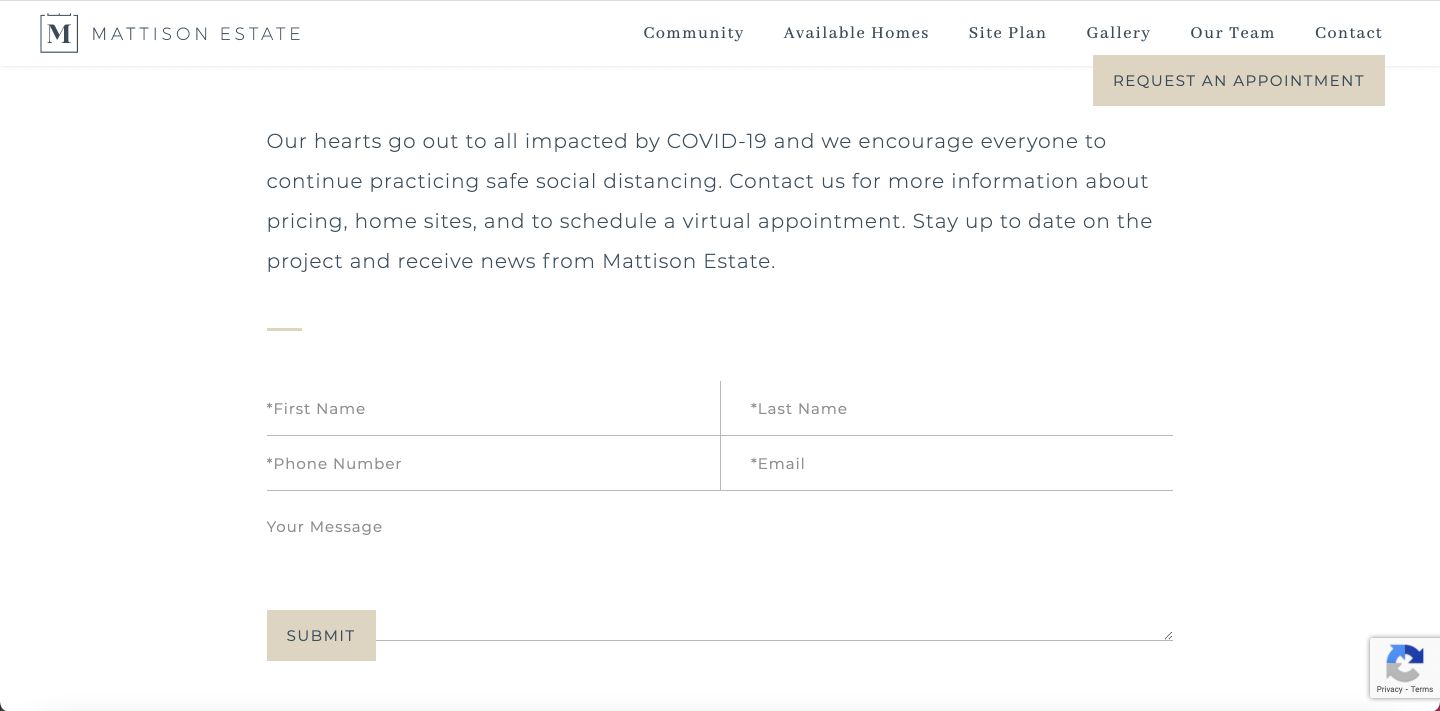Click the message box resize handle
The height and width of the screenshot is (711, 1440).
point(1167,635)
